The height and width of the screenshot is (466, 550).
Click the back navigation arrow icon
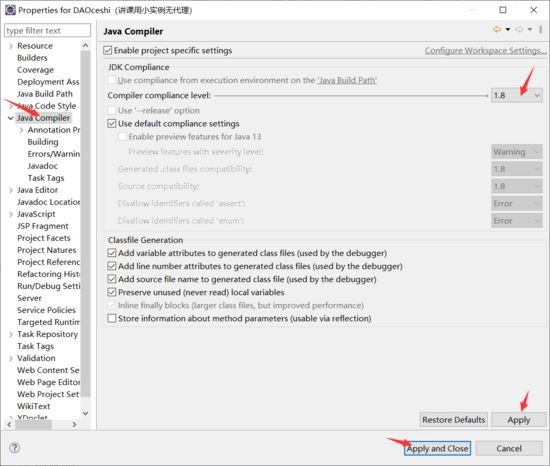tap(497, 29)
